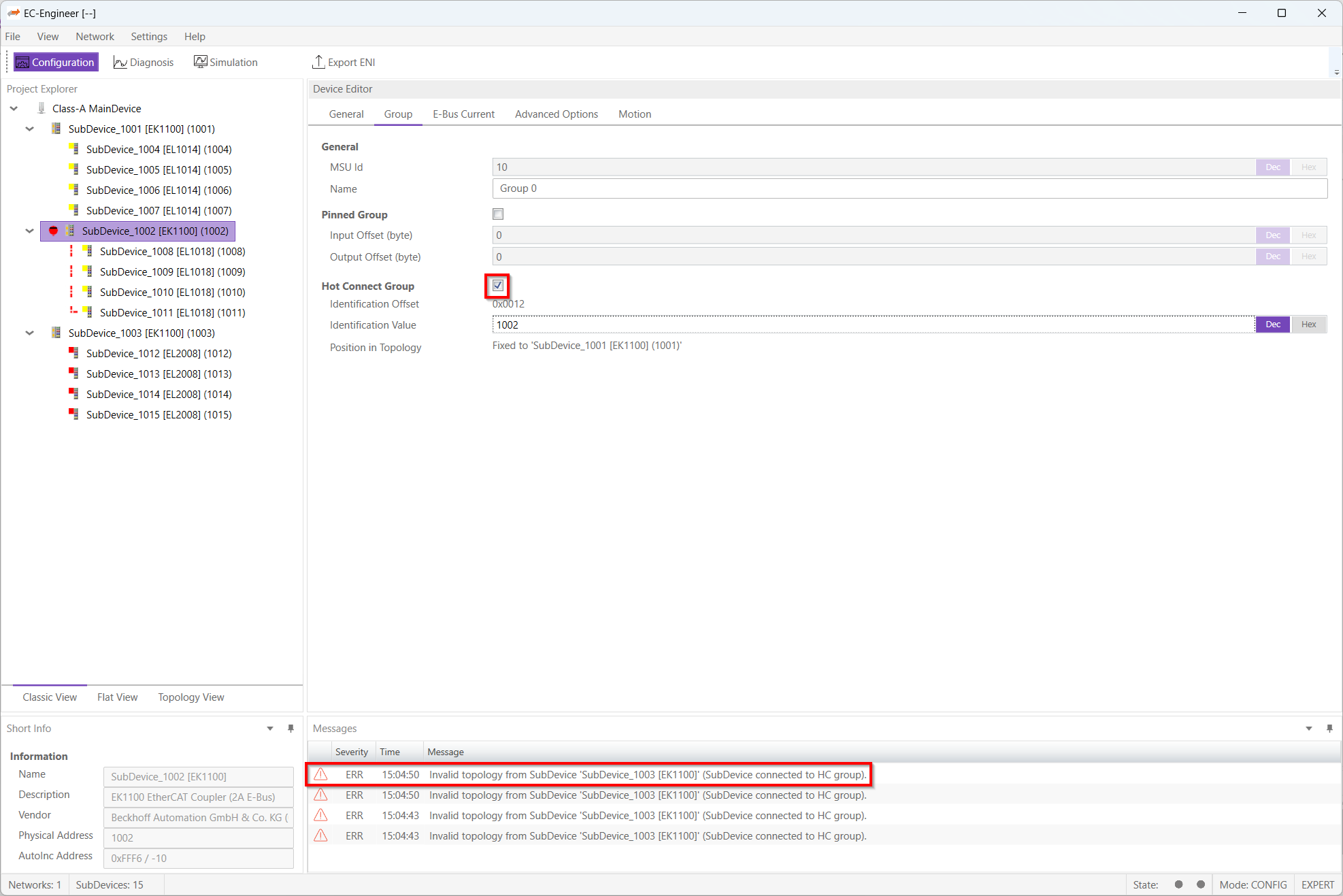Open the Flat View tab

[x=117, y=697]
